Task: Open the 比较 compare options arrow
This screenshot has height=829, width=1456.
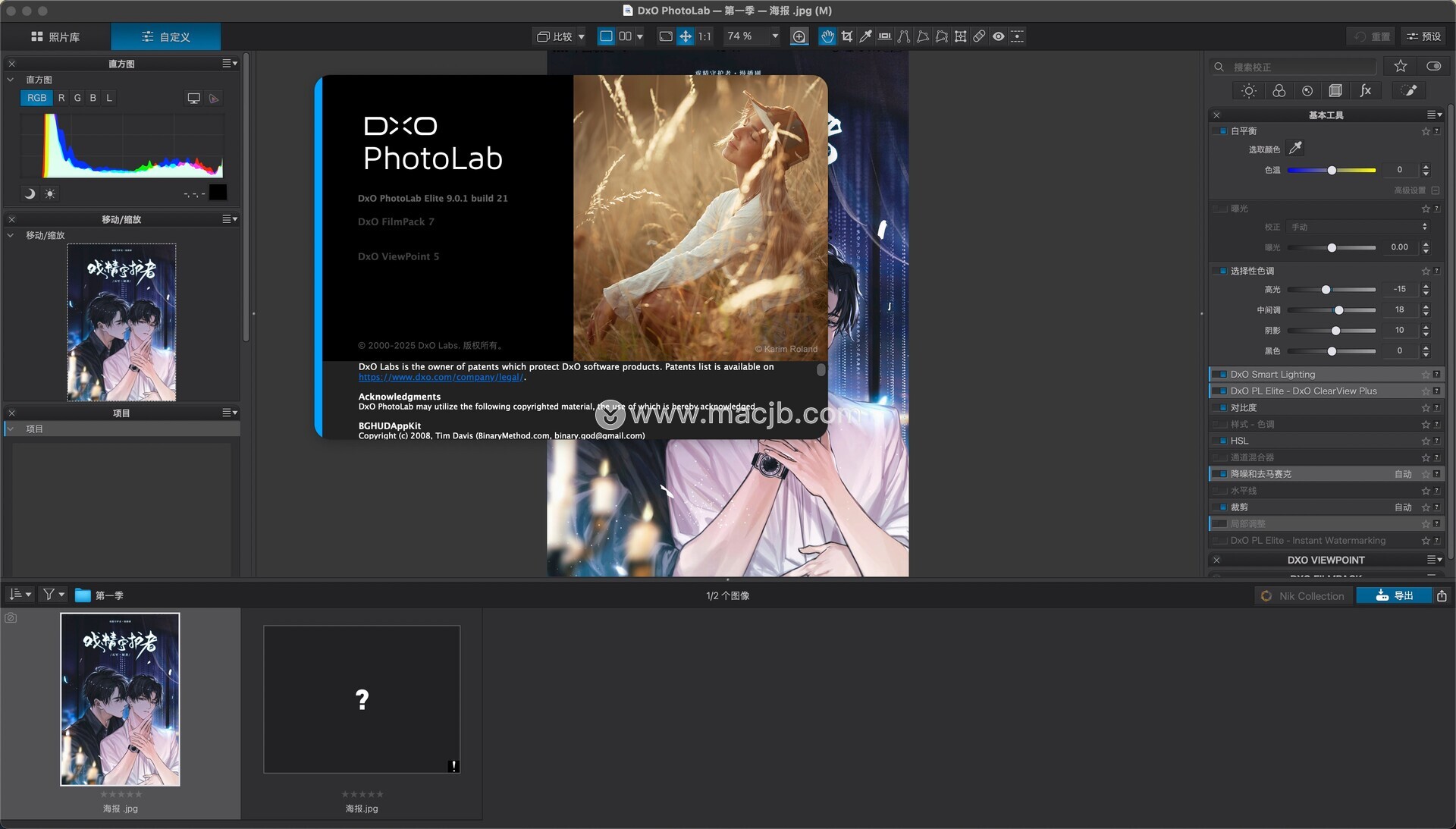Action: coord(582,36)
